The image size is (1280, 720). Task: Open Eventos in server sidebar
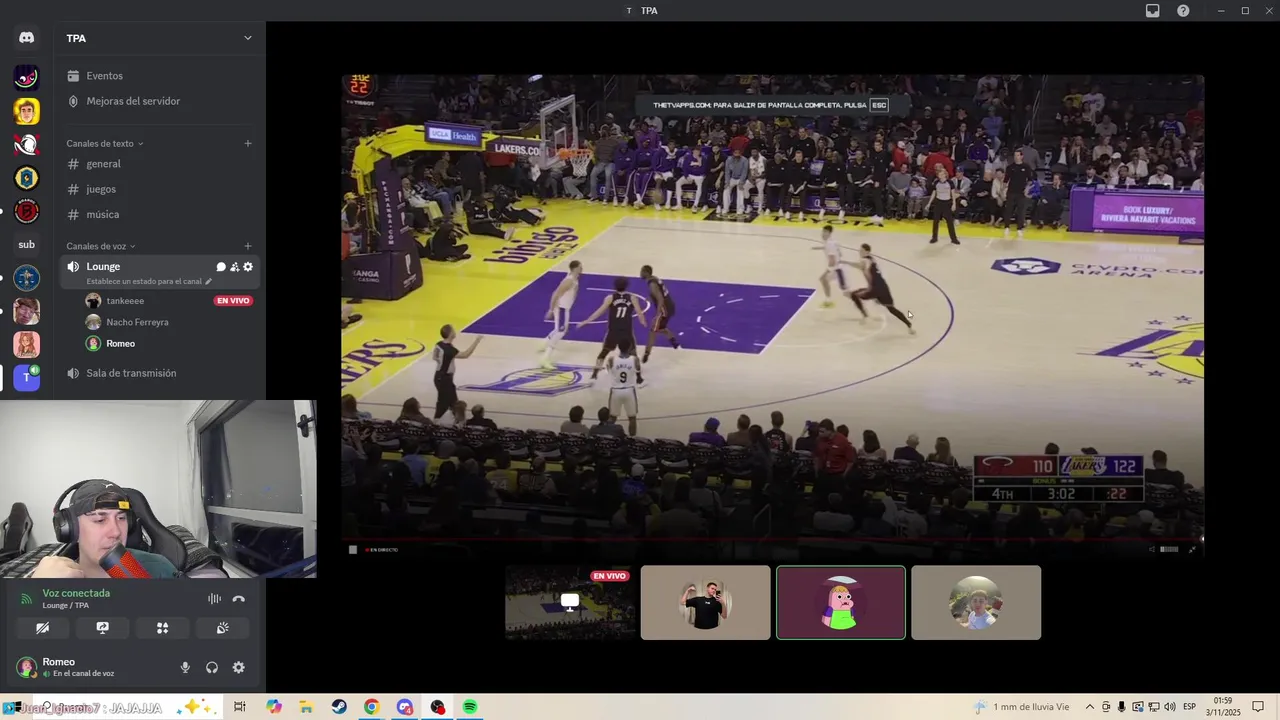[x=160, y=76]
